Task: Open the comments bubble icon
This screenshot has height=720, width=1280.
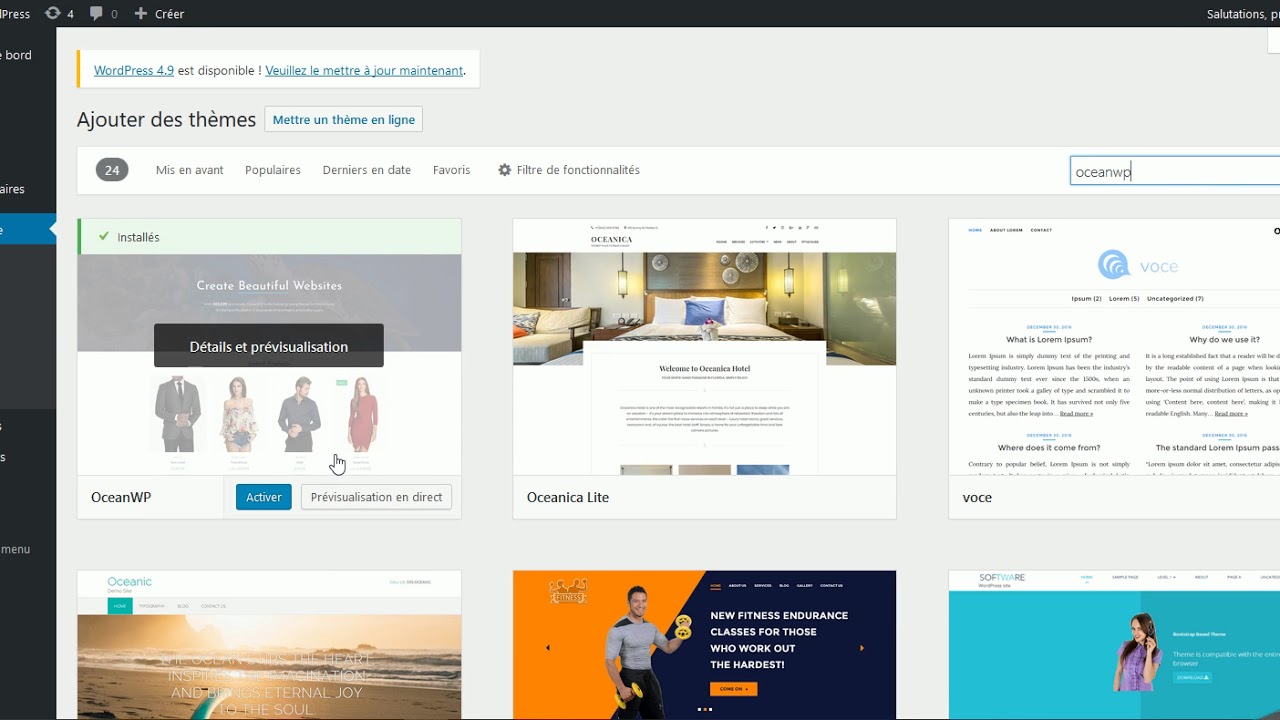Action: click(96, 14)
